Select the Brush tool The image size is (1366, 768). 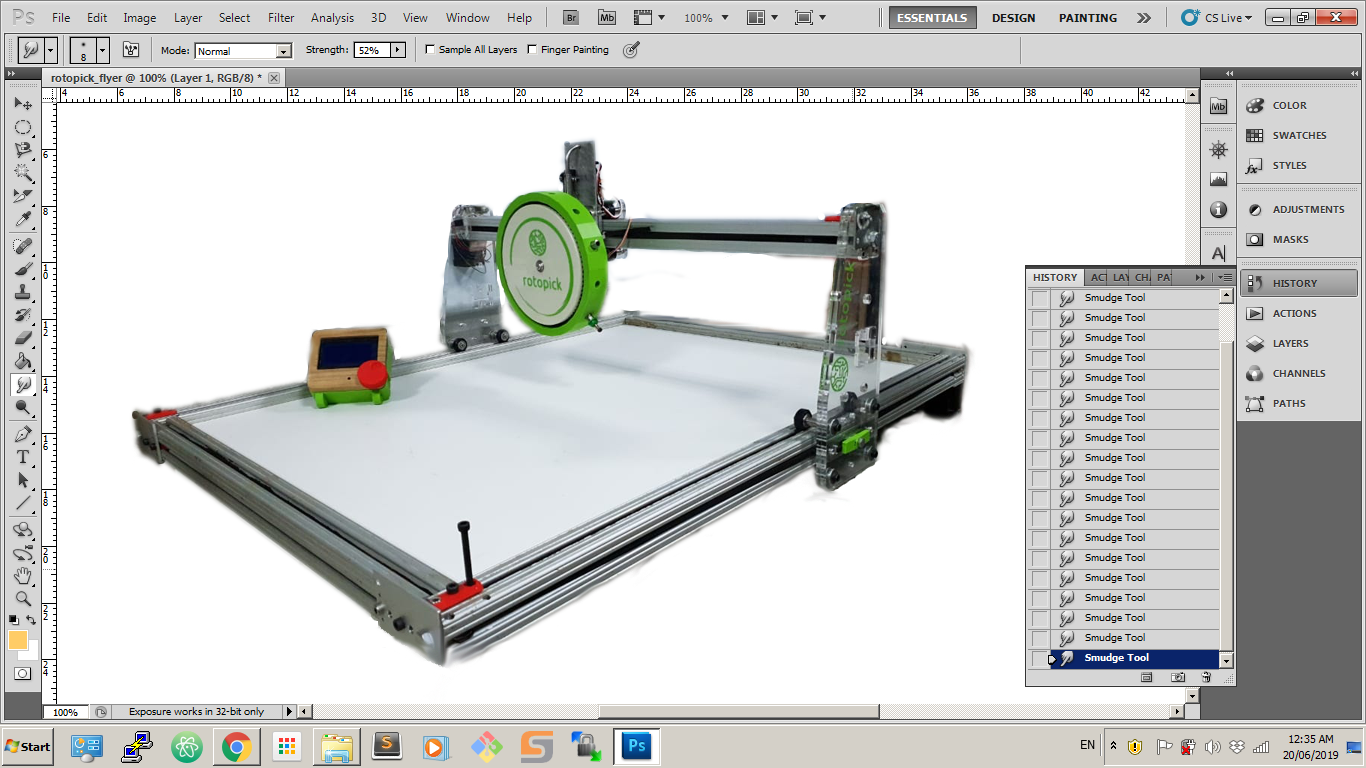coord(23,269)
